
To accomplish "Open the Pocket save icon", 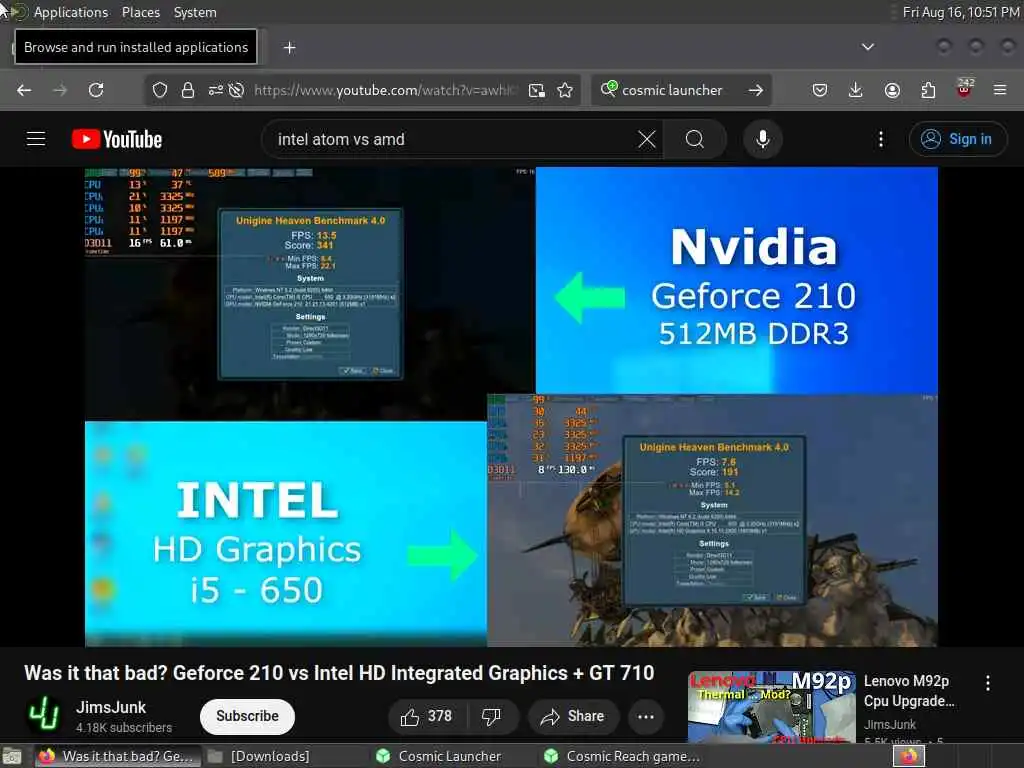I will [x=820, y=90].
